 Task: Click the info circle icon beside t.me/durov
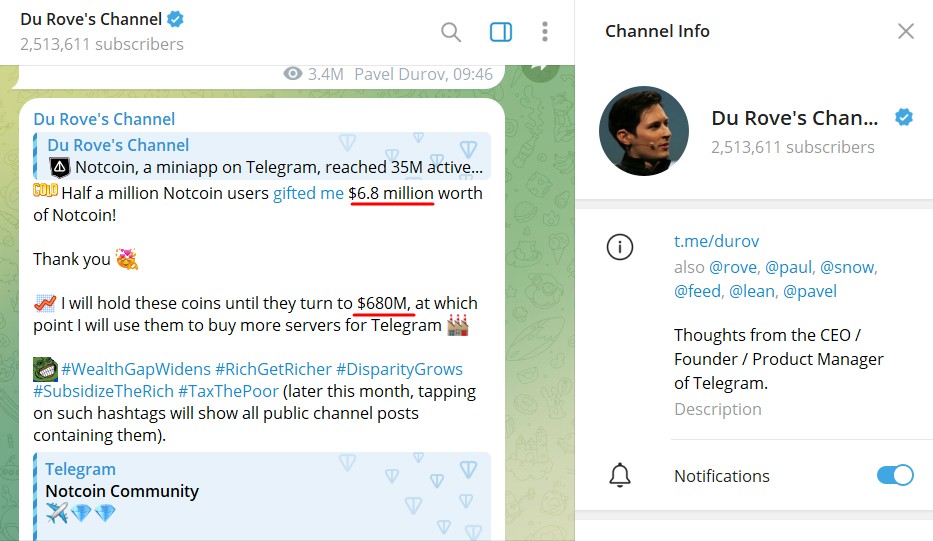tap(620, 247)
